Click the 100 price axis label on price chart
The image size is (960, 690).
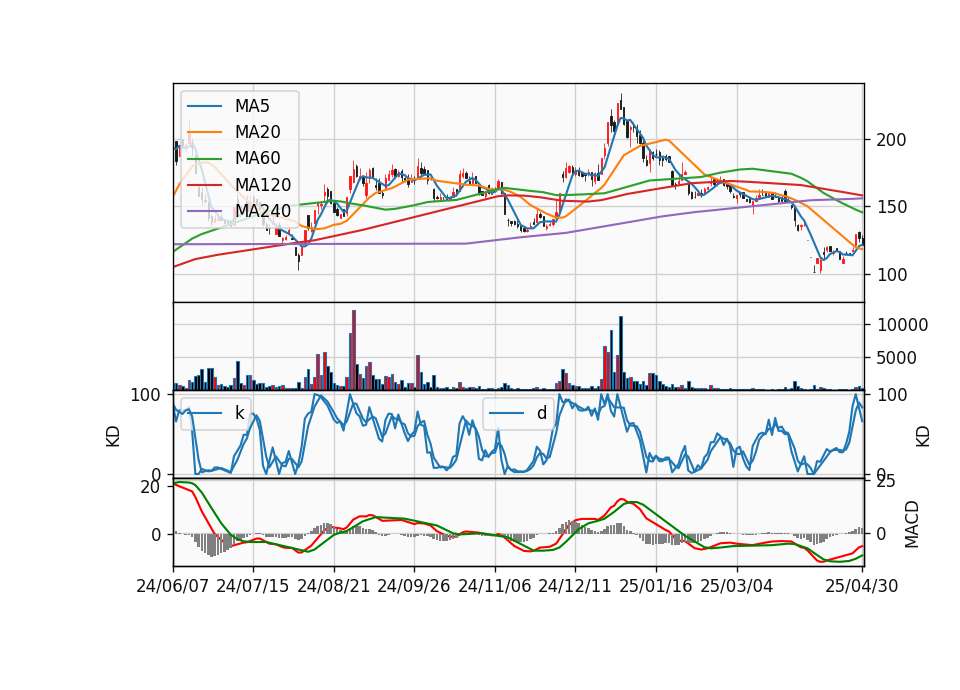(x=891, y=275)
